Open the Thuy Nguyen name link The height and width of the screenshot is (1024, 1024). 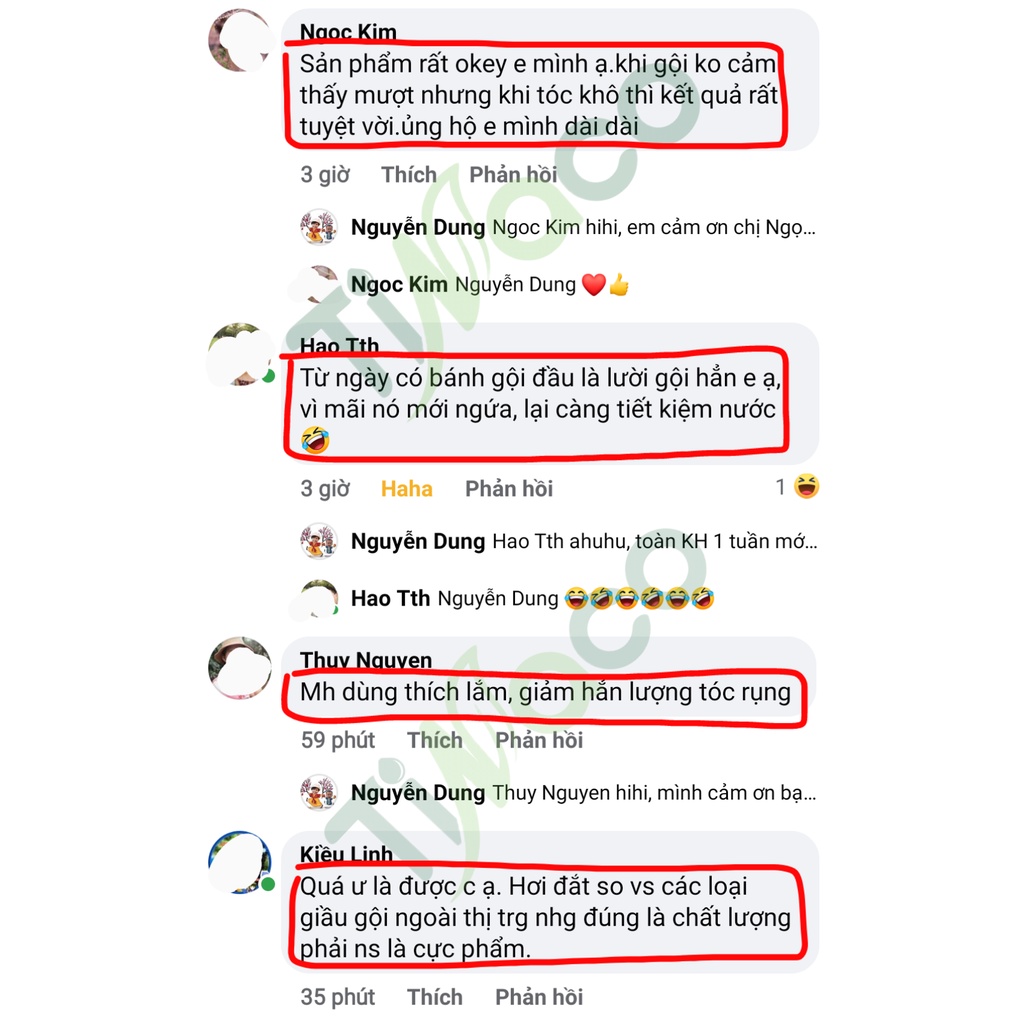point(366,659)
